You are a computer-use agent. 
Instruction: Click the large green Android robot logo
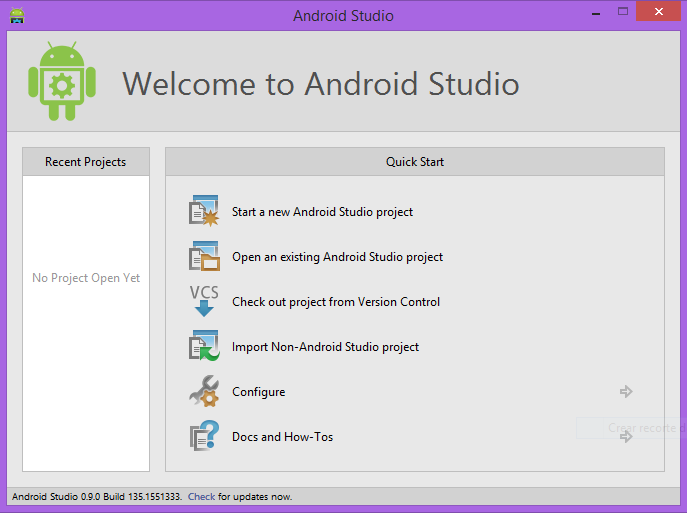coord(62,81)
